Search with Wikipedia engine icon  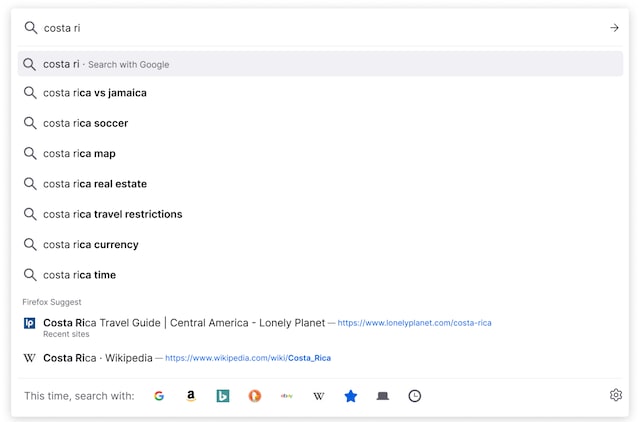pyautogui.click(x=319, y=396)
